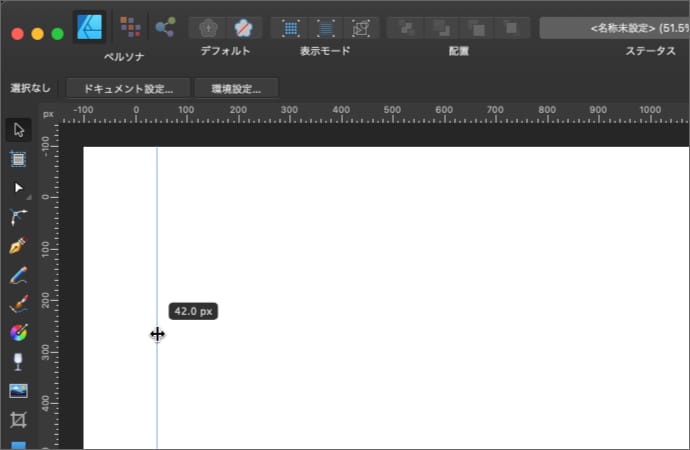Select the Transparency tool wine glass
Image resolution: width=690 pixels, height=450 pixels.
pyautogui.click(x=18, y=361)
